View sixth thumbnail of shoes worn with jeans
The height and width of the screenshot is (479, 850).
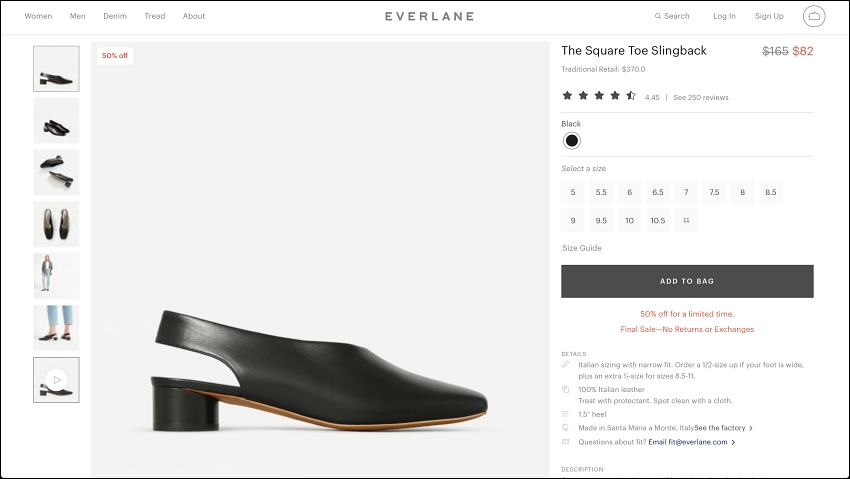click(56, 328)
